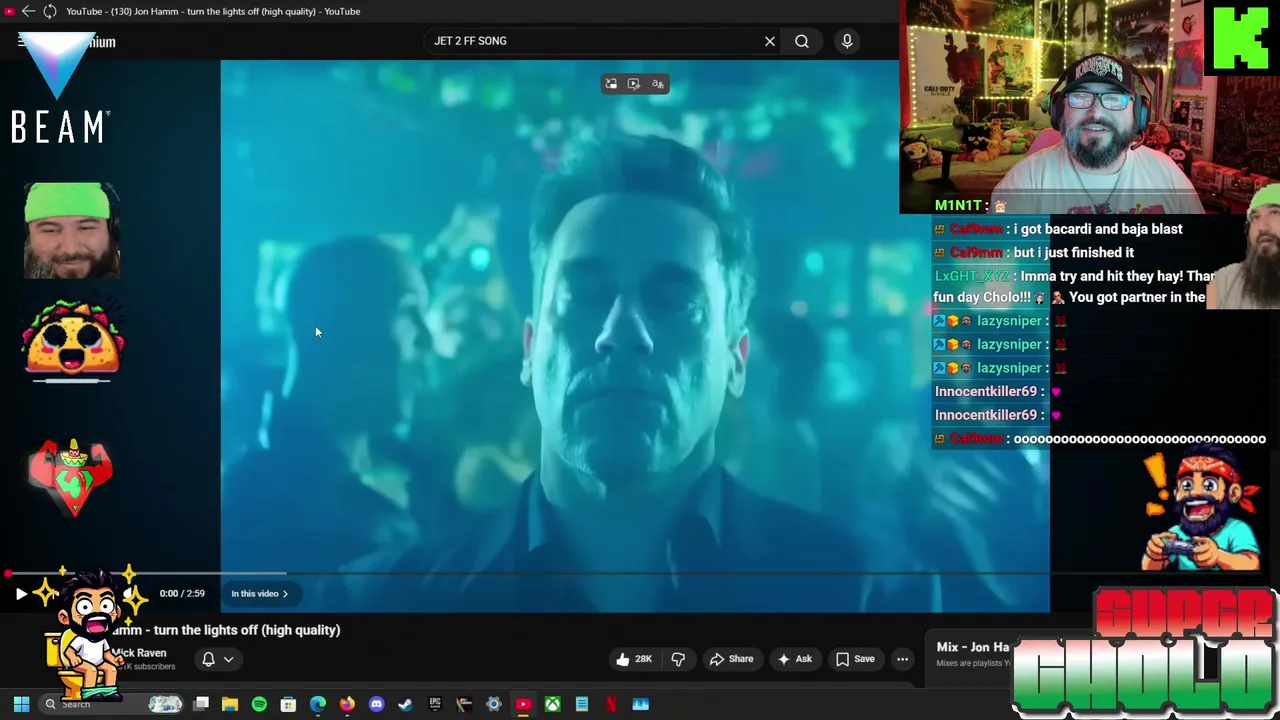Open Microsoft Store from the taskbar

click(288, 704)
